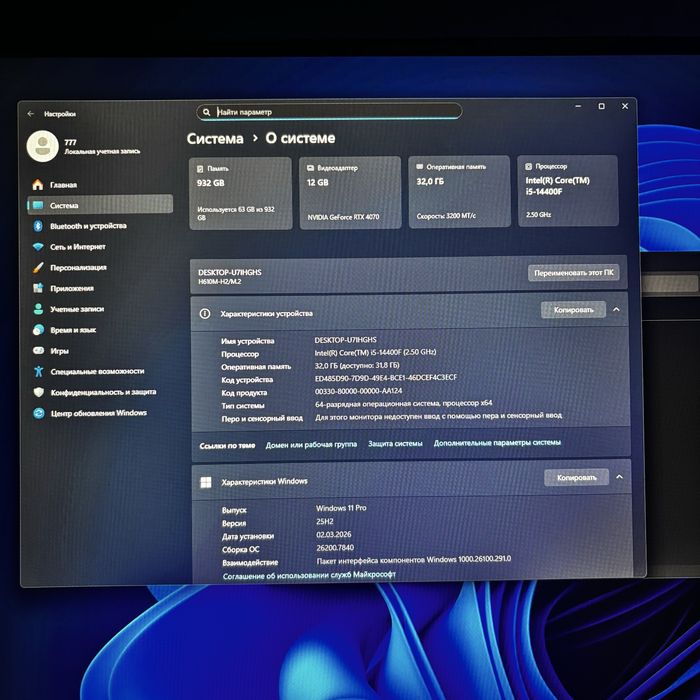Click the Bluetooth sidebar icon
This screenshot has width=700, height=700.
coord(38,226)
